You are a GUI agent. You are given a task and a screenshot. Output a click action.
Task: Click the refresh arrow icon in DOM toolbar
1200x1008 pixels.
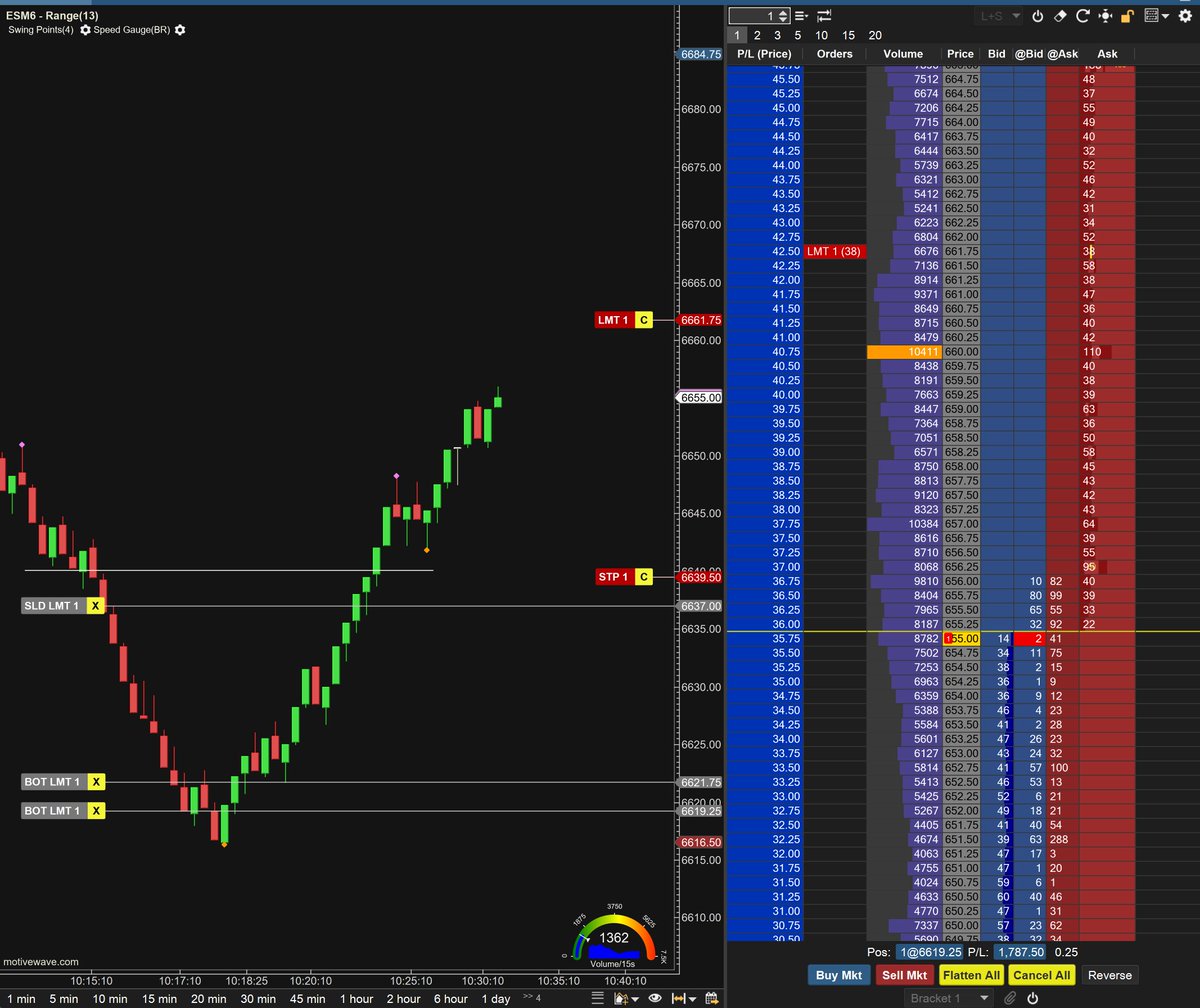click(x=1084, y=16)
